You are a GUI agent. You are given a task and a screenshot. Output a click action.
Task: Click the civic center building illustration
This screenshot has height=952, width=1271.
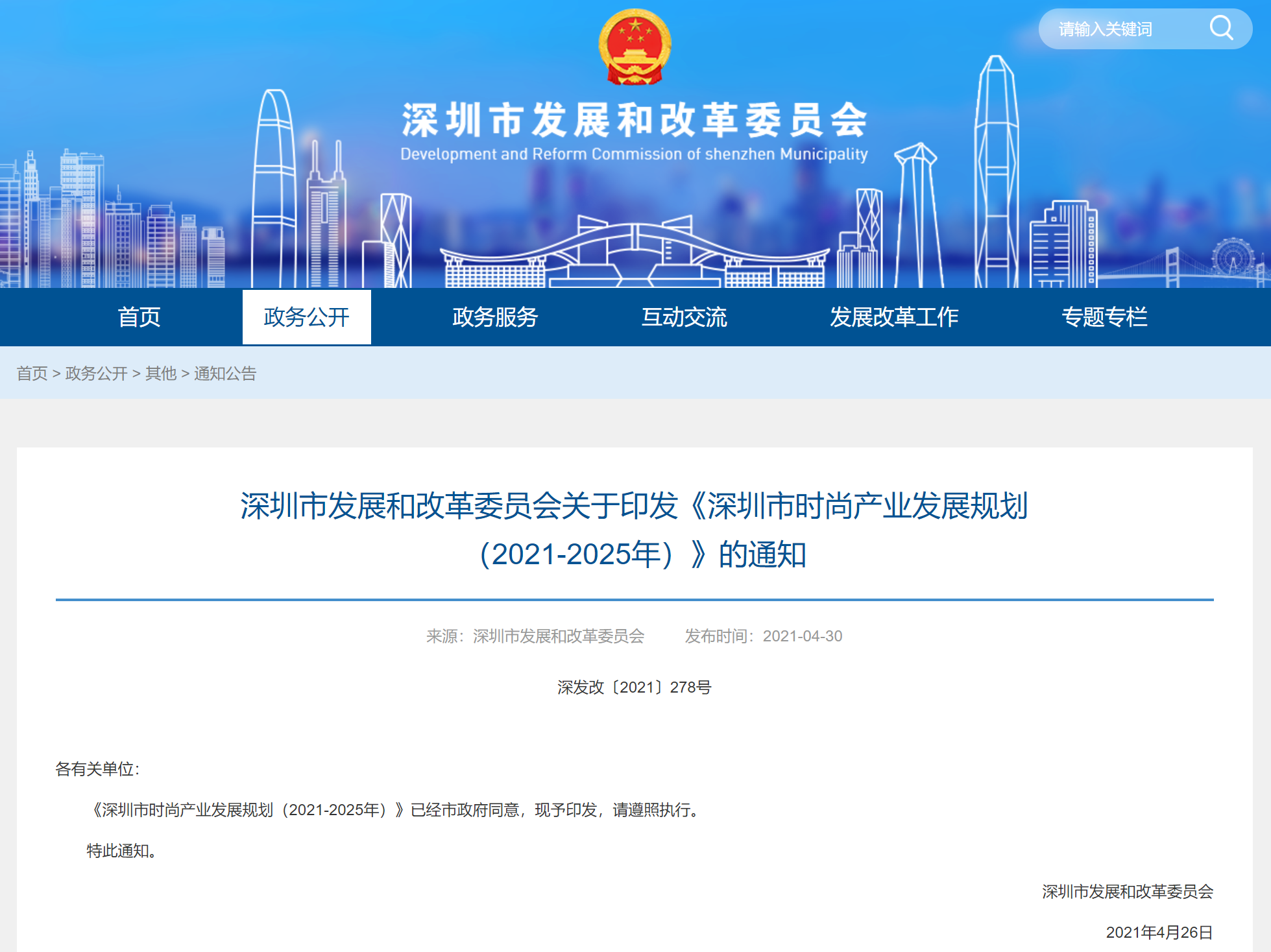[635, 256]
